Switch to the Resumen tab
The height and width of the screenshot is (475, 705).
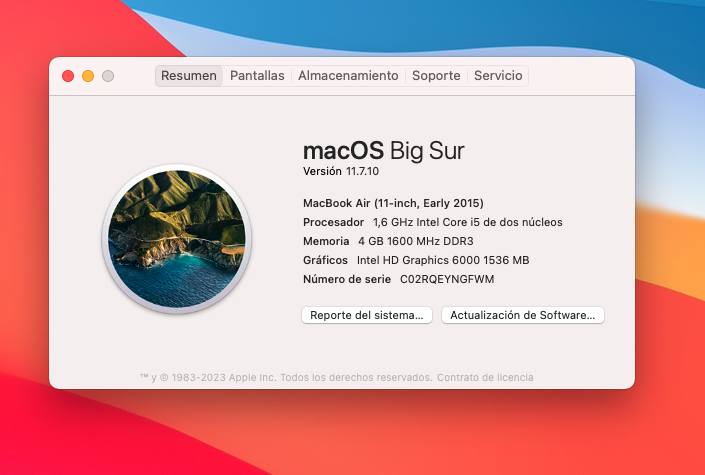click(x=189, y=76)
